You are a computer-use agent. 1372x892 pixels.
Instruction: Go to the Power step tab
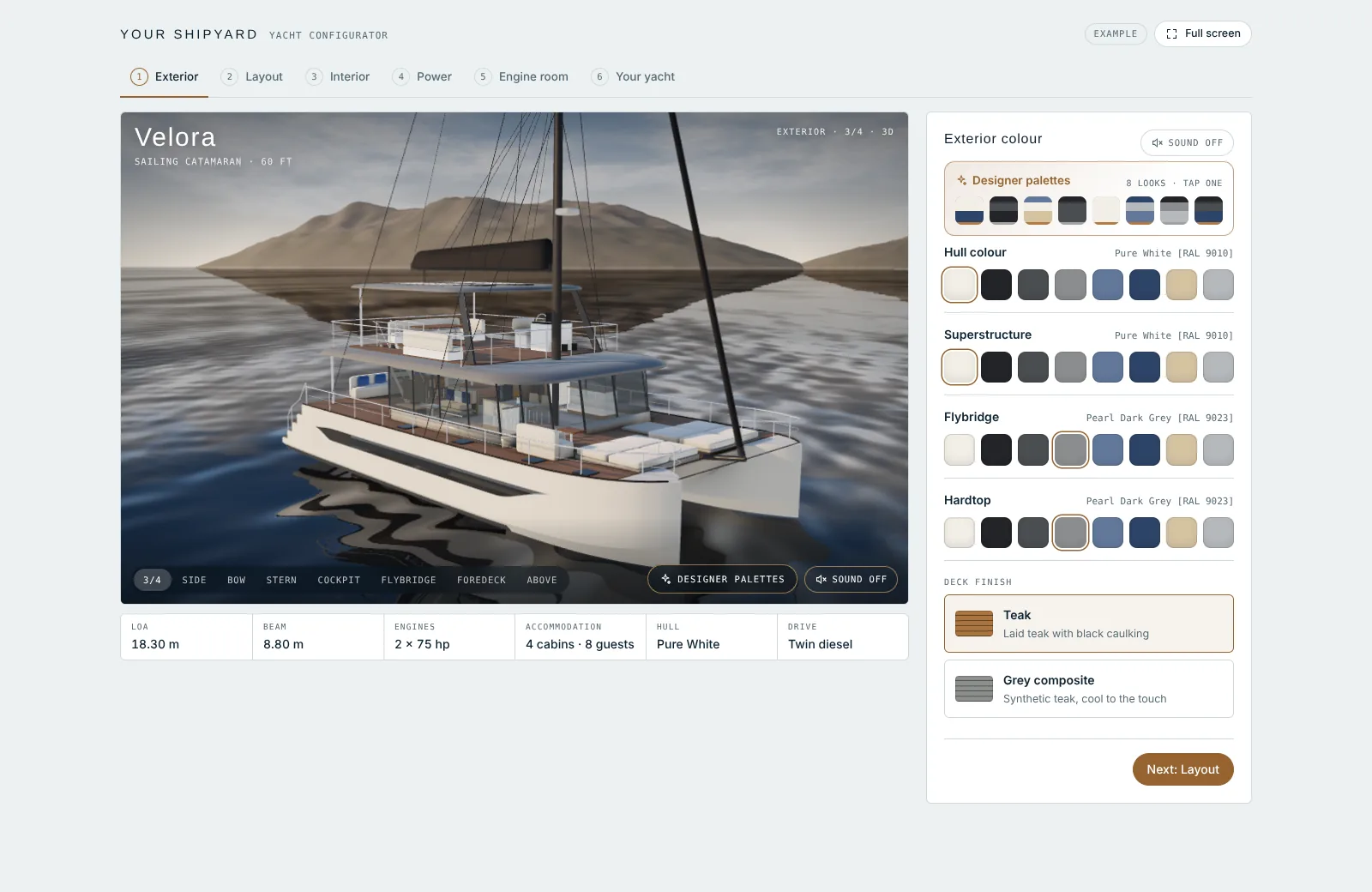[x=422, y=76]
